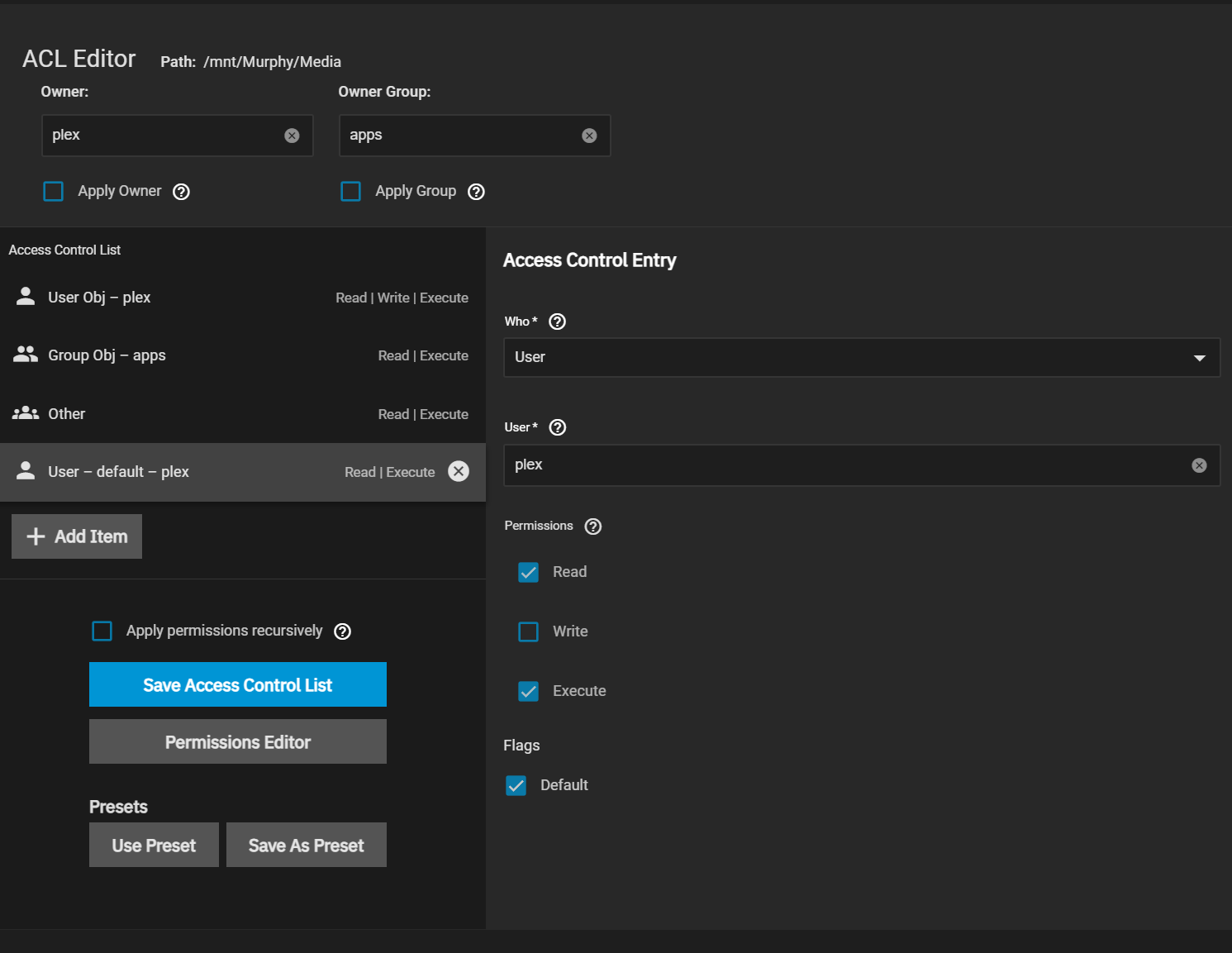Click Use Preset button

click(154, 845)
